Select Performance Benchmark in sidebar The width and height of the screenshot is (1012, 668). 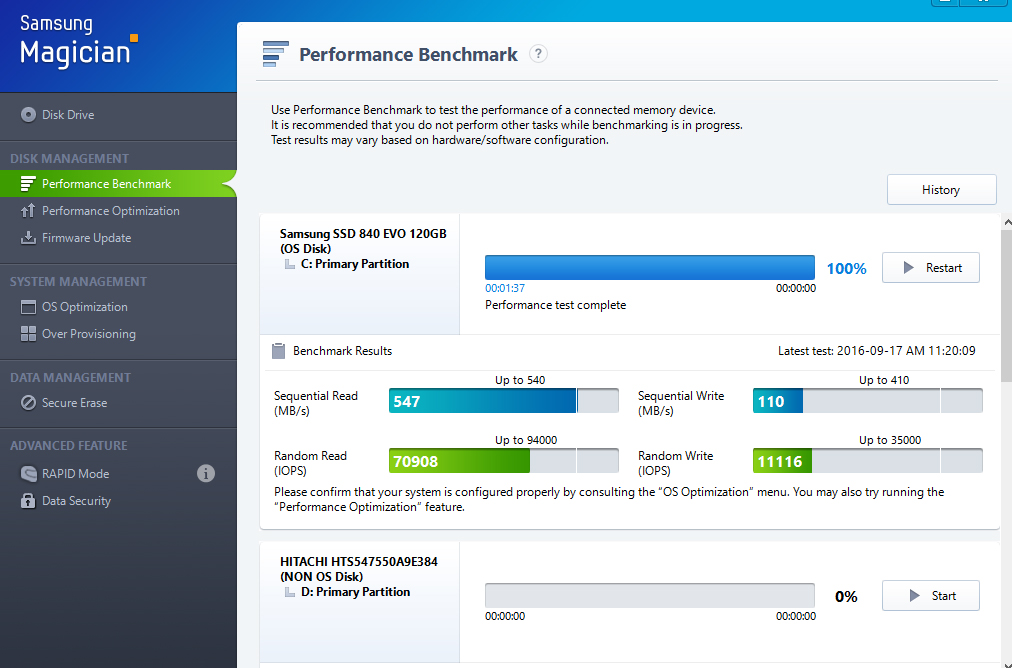pos(118,184)
